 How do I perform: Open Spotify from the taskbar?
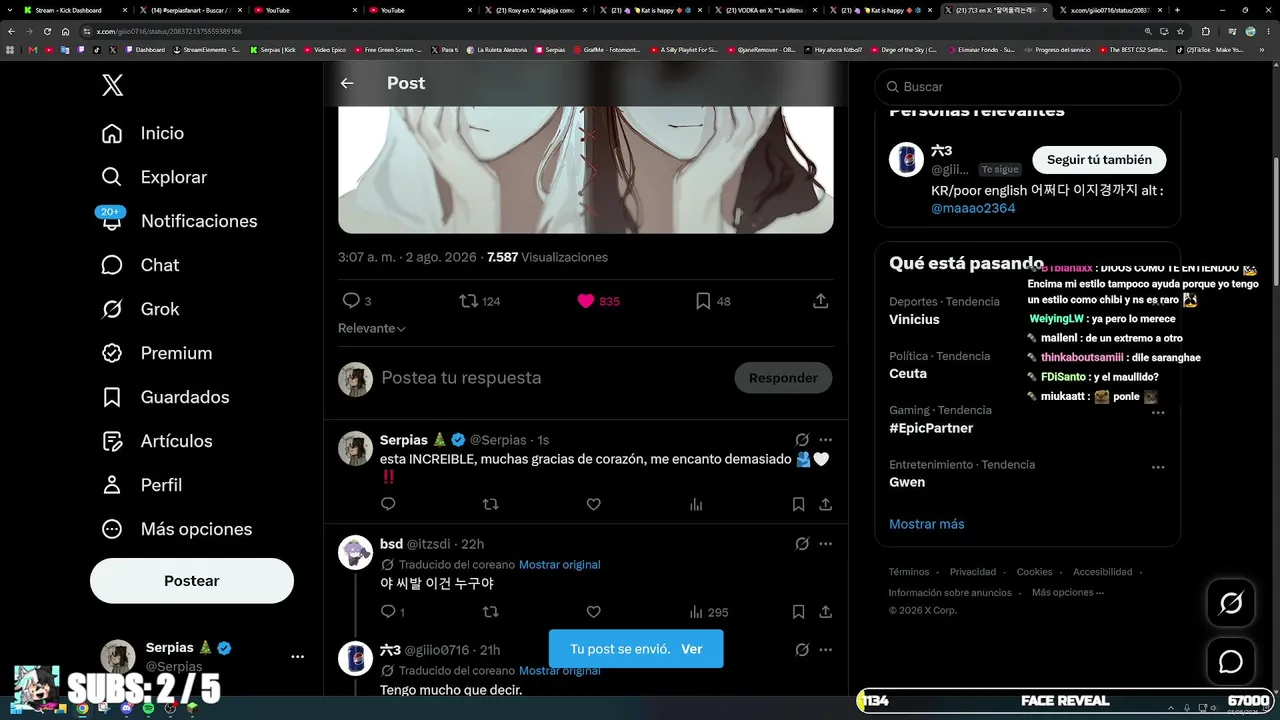[x=148, y=709]
